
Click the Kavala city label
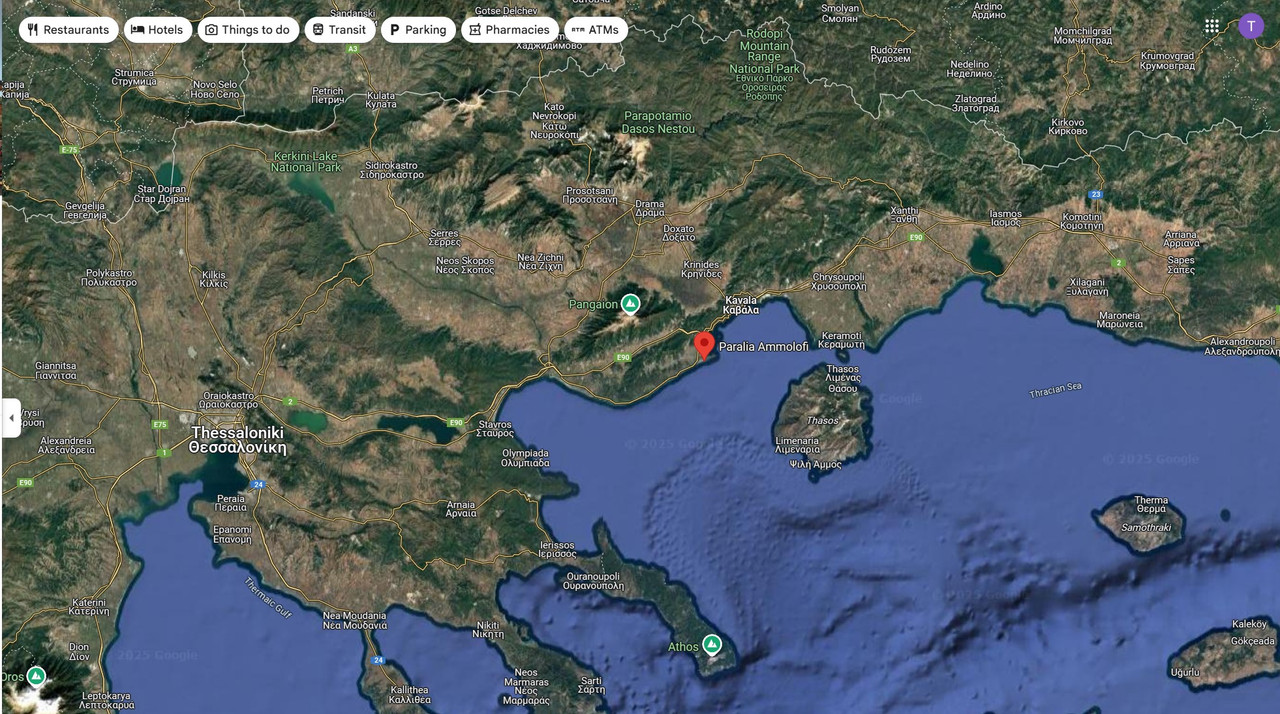[741, 305]
